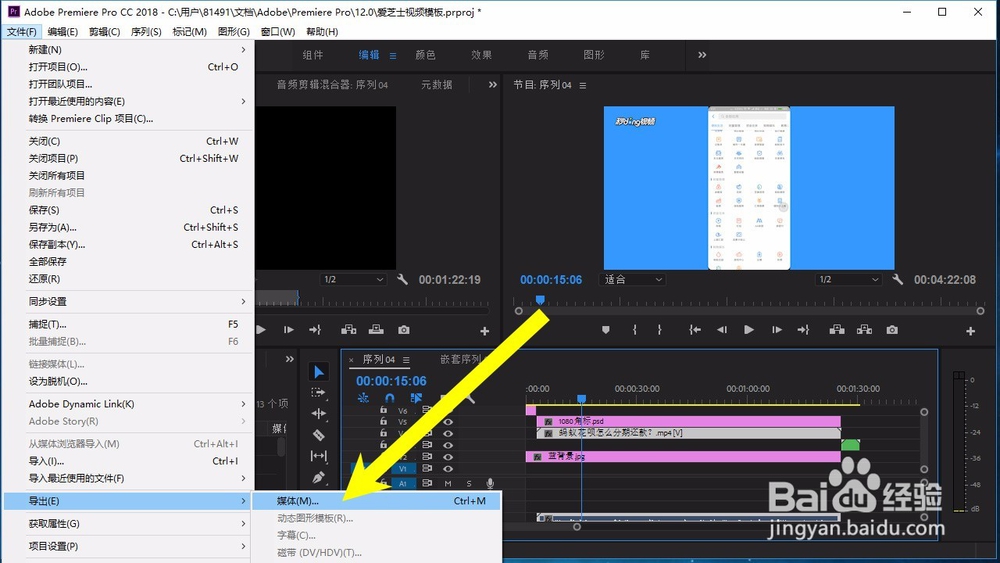The image size is (1000, 563).
Task: Export frame from Source monitor camera icon
Action: coord(404,330)
